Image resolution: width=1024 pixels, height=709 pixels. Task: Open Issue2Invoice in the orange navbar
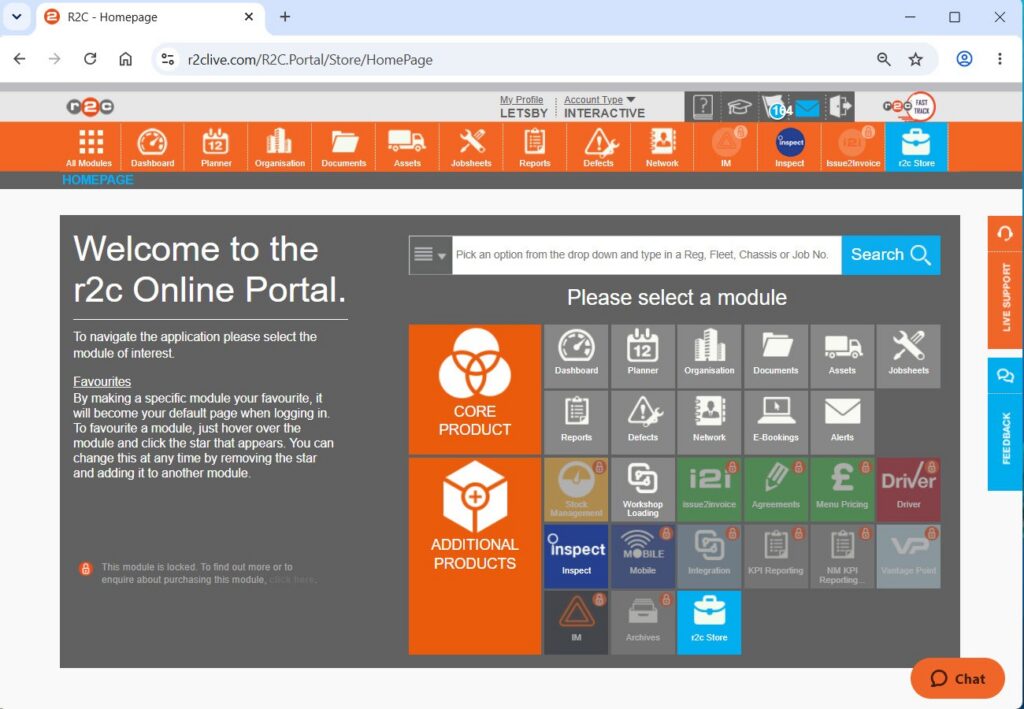pos(853,148)
